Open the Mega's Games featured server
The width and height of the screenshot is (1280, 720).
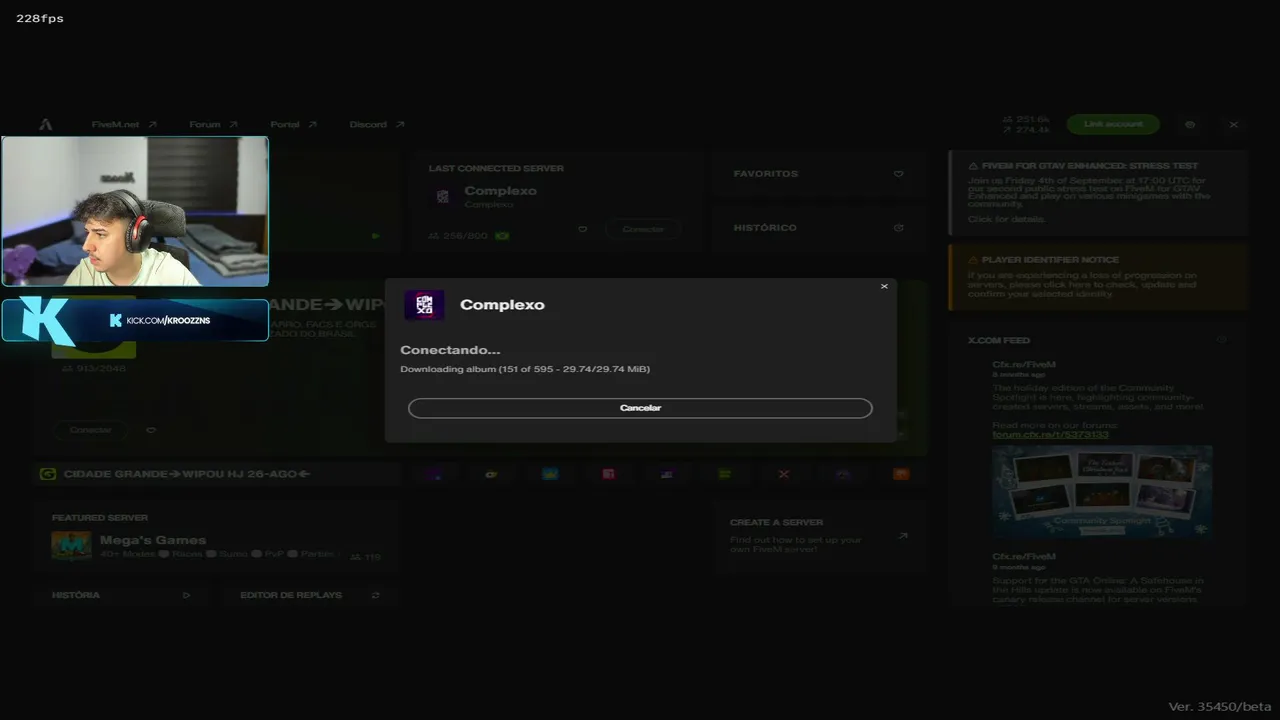click(x=215, y=538)
